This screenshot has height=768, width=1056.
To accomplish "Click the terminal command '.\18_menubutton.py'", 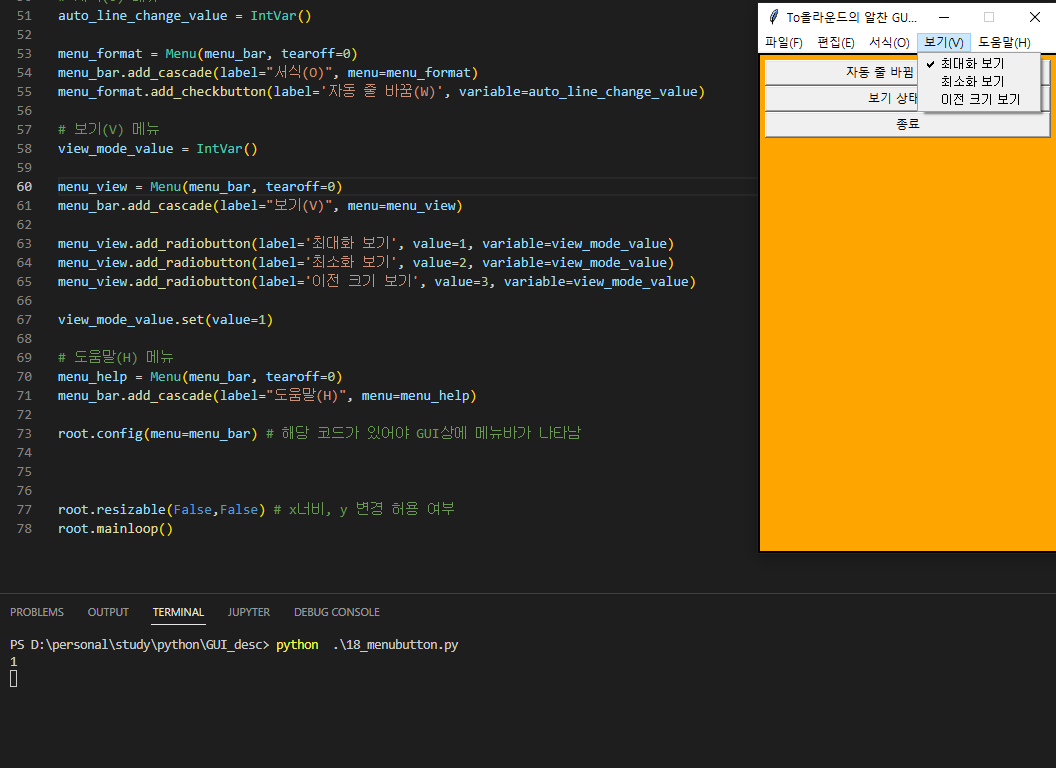I will (x=395, y=645).
